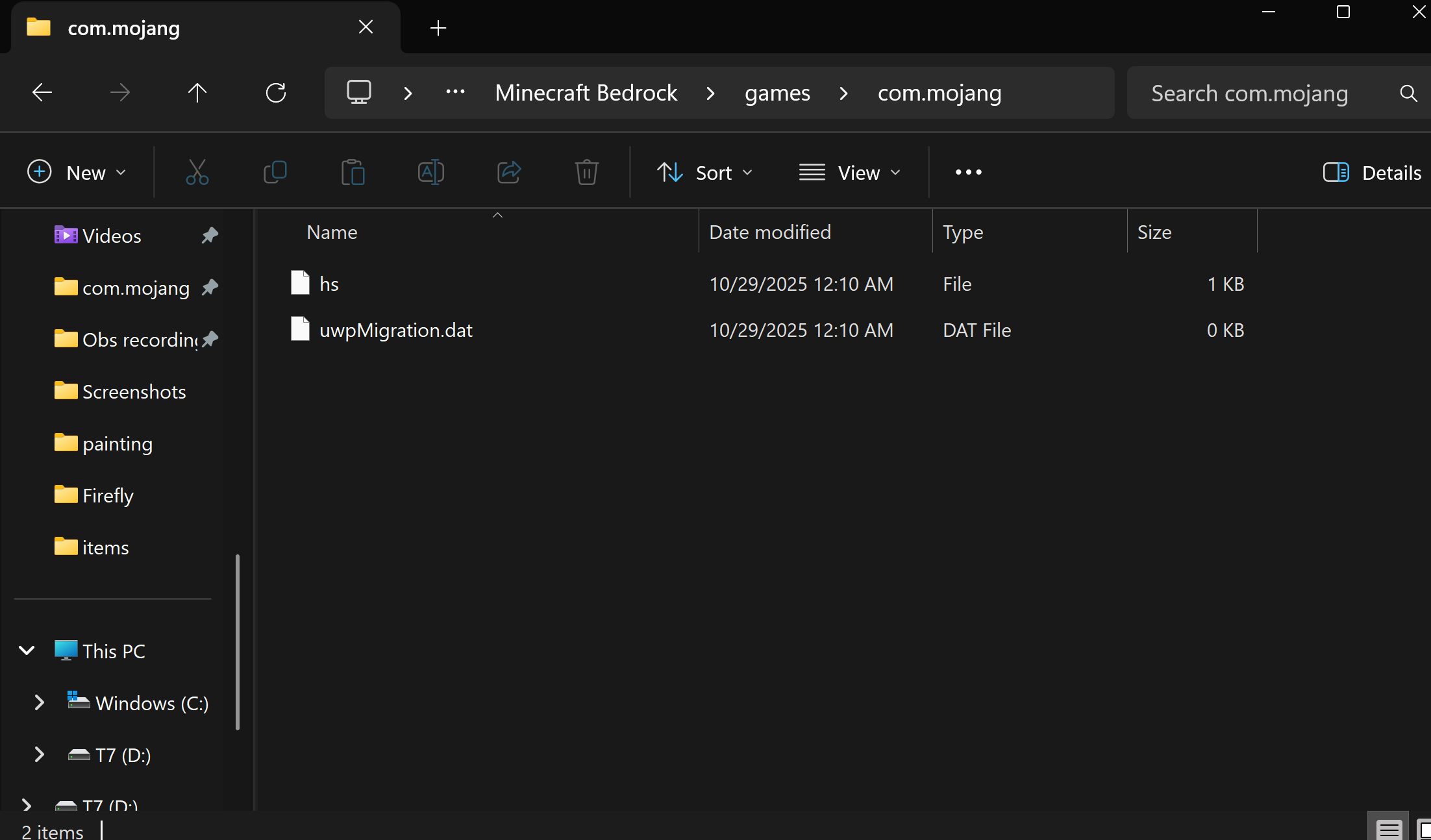The image size is (1431, 840).
Task: Click the Paste clipboard icon
Action: click(353, 173)
